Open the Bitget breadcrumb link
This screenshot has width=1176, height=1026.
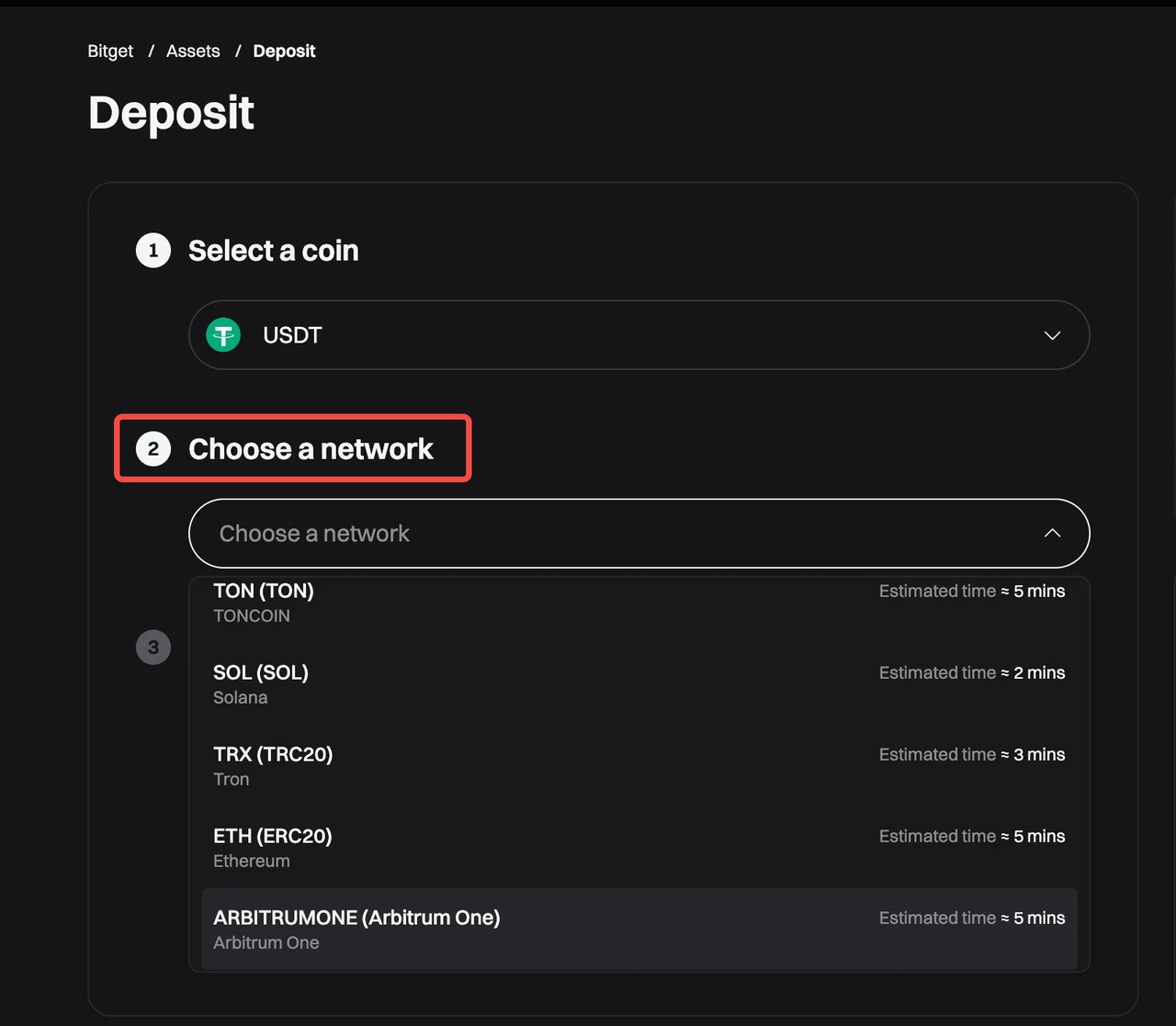point(110,51)
